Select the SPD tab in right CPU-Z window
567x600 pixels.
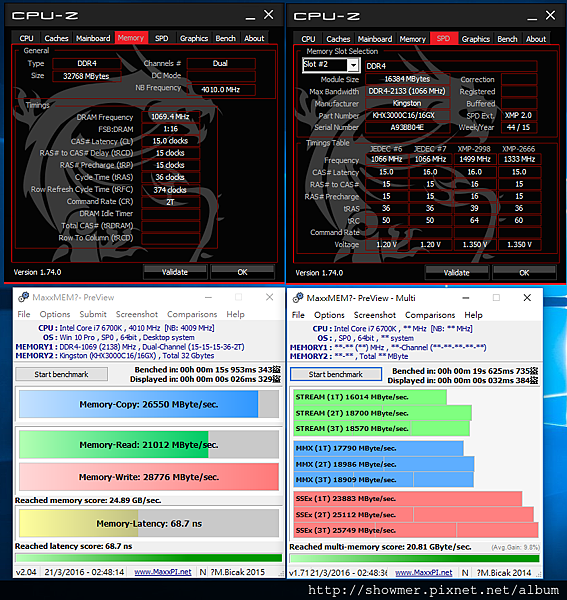[x=443, y=38]
